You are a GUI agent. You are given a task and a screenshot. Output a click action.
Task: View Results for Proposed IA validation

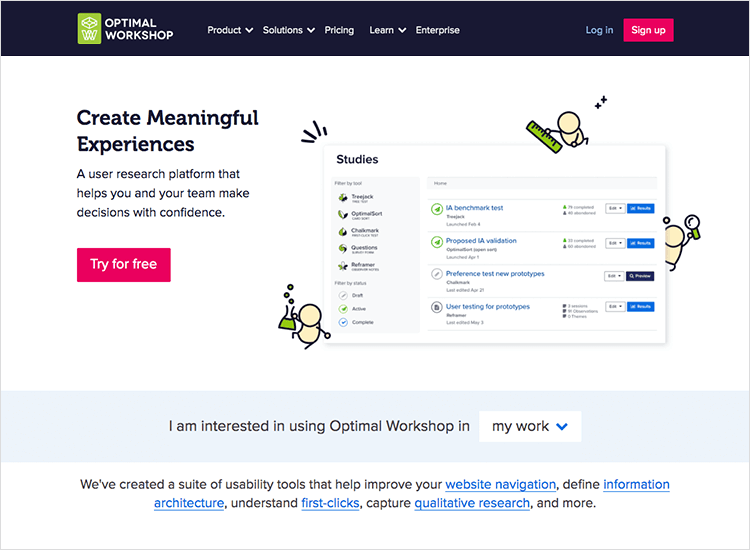click(640, 243)
